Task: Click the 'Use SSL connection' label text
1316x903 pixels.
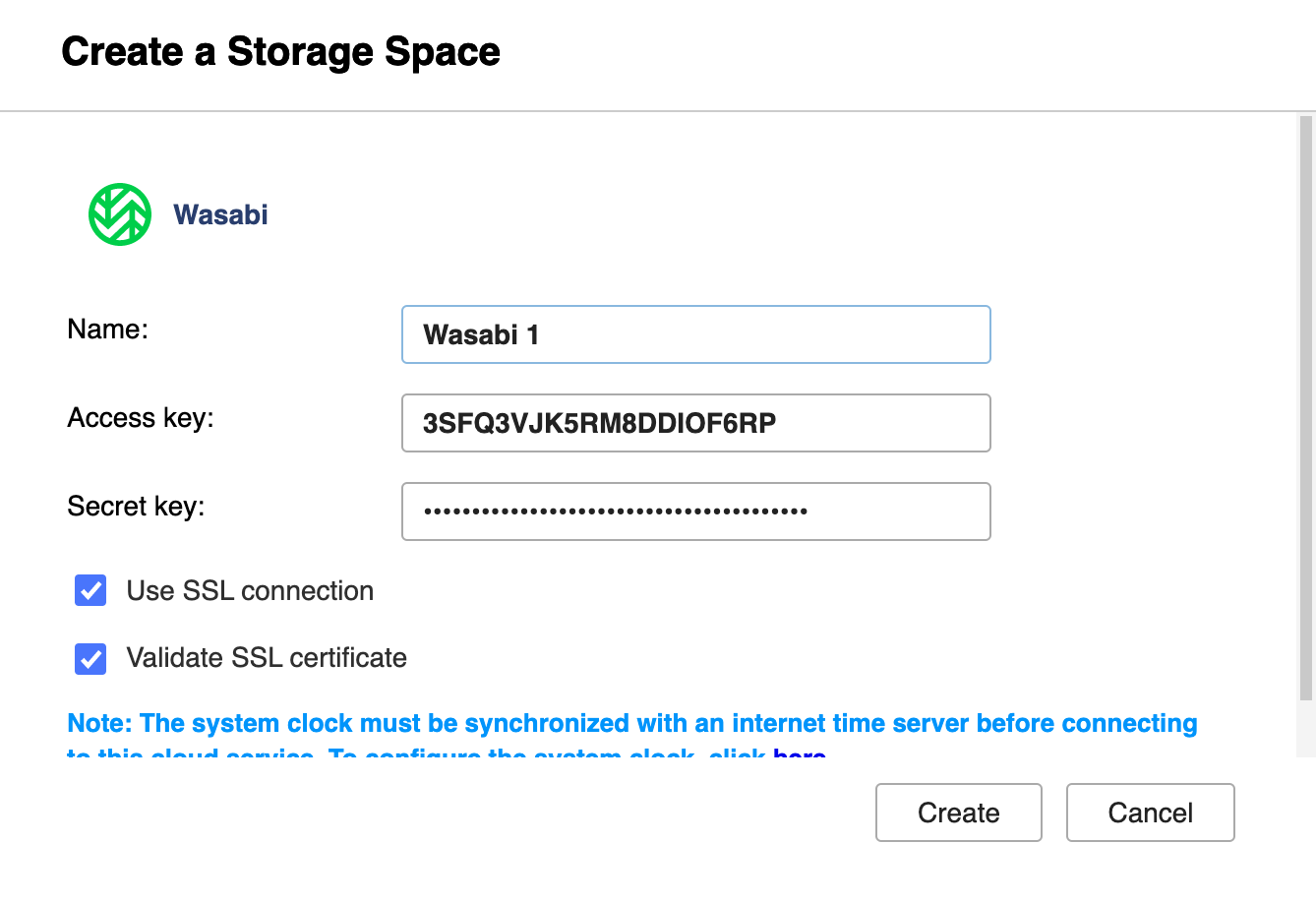Action: tap(250, 591)
